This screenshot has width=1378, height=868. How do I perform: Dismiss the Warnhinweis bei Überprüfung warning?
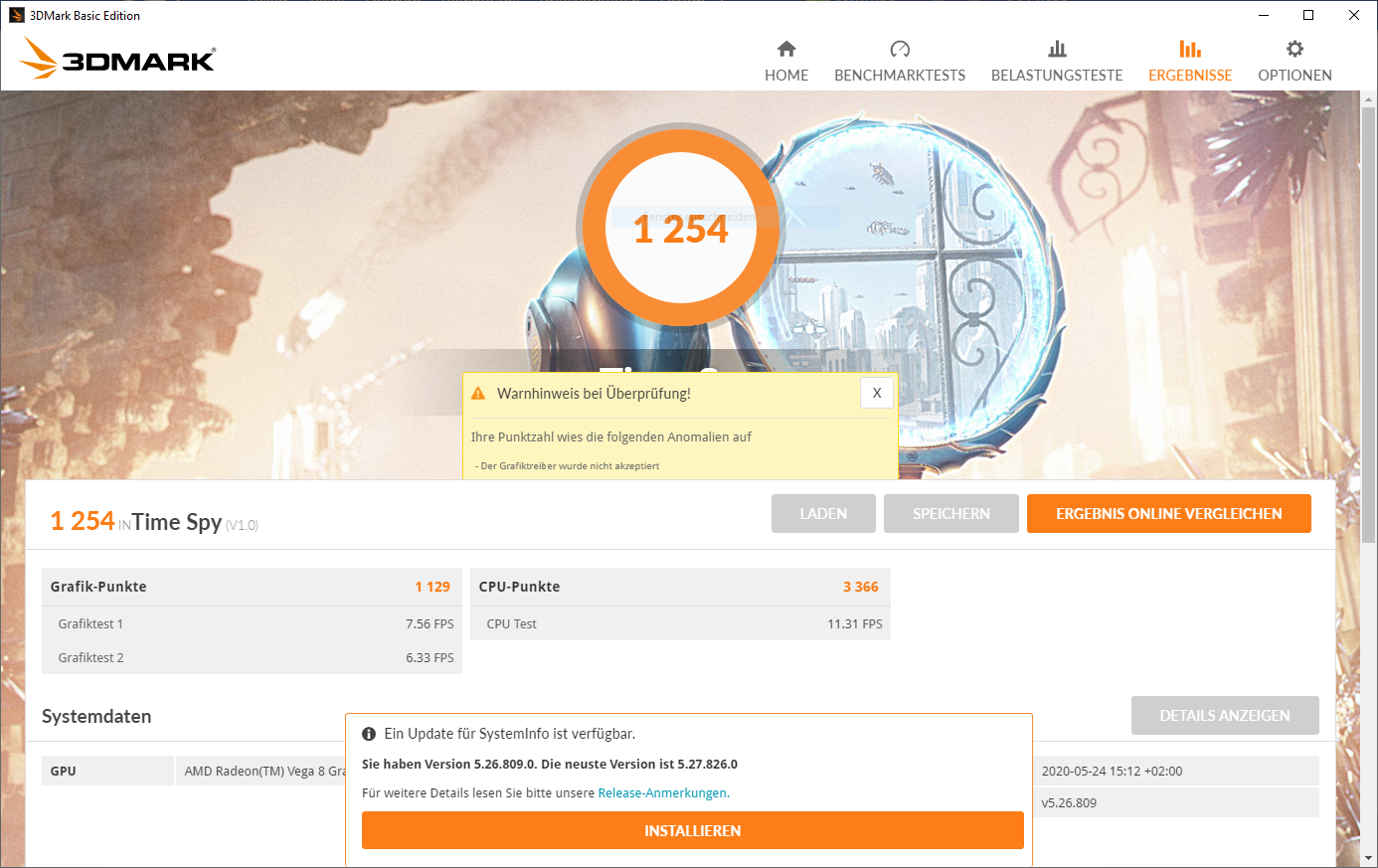tap(877, 393)
